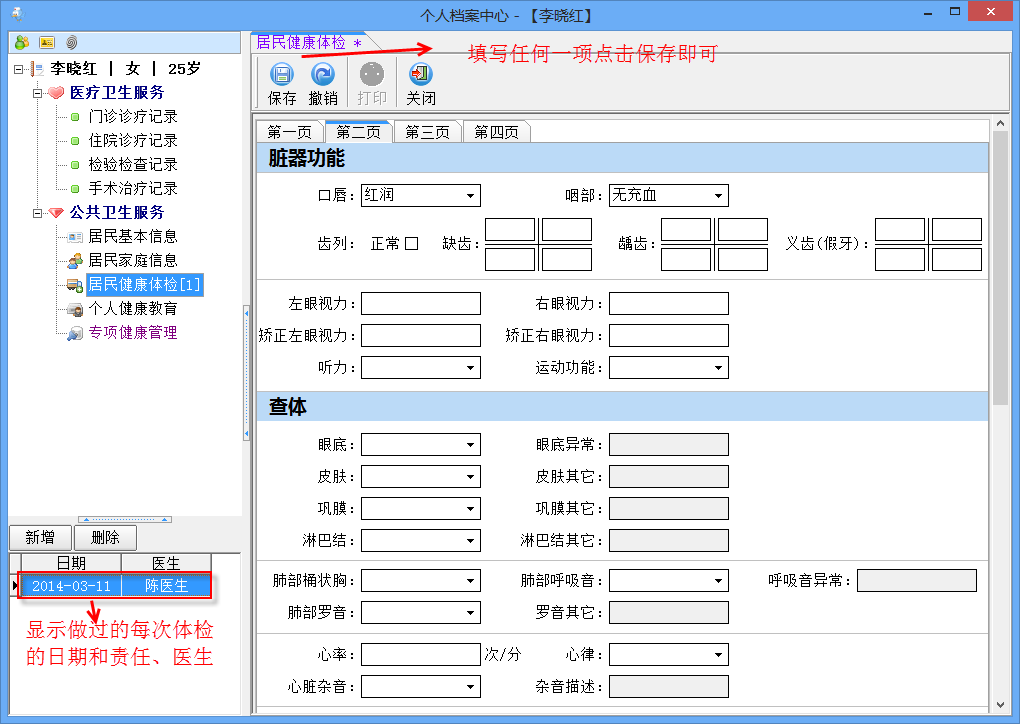
Task: Collapse the 李晓红 root tree node
Action: [18, 69]
